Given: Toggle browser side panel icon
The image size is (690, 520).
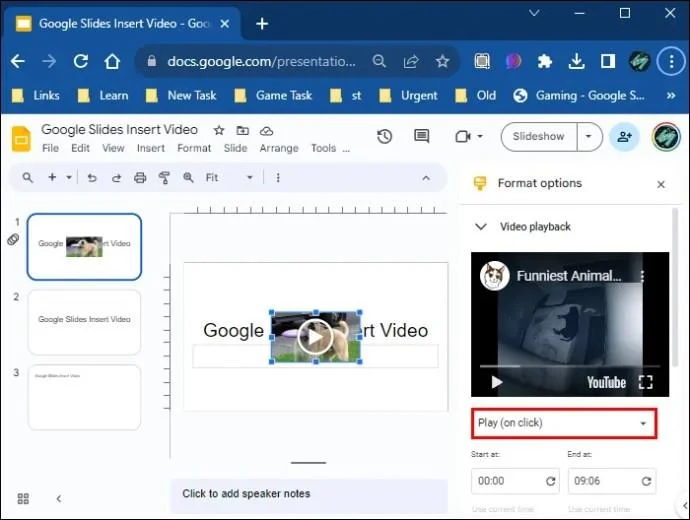Looking at the screenshot, I should tap(608, 61).
